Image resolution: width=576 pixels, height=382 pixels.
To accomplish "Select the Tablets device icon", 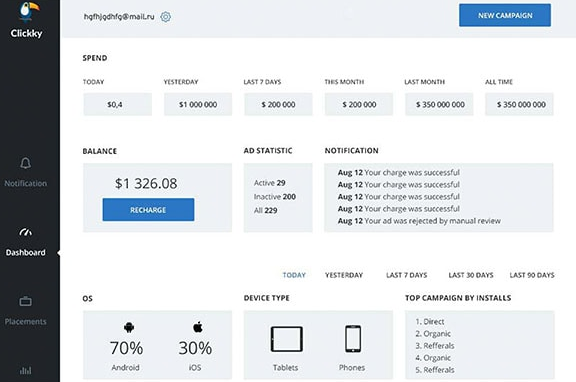I will pos(287,339).
